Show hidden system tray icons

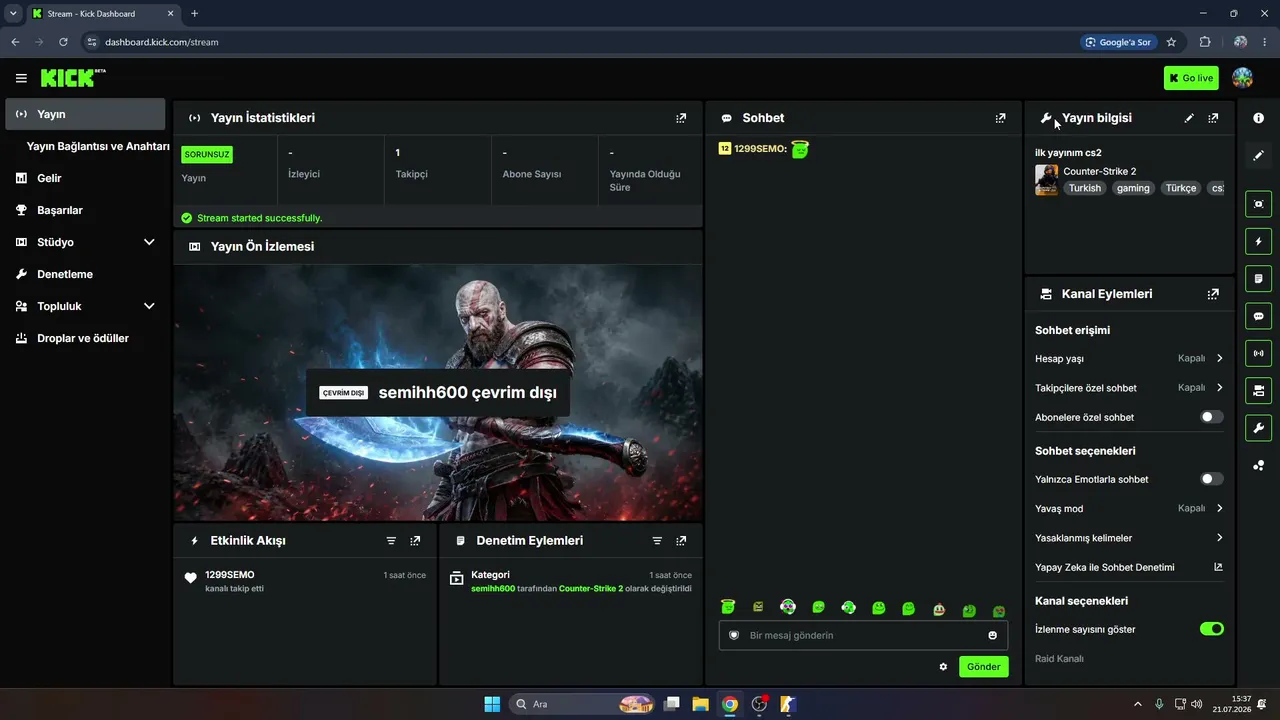(x=1137, y=704)
